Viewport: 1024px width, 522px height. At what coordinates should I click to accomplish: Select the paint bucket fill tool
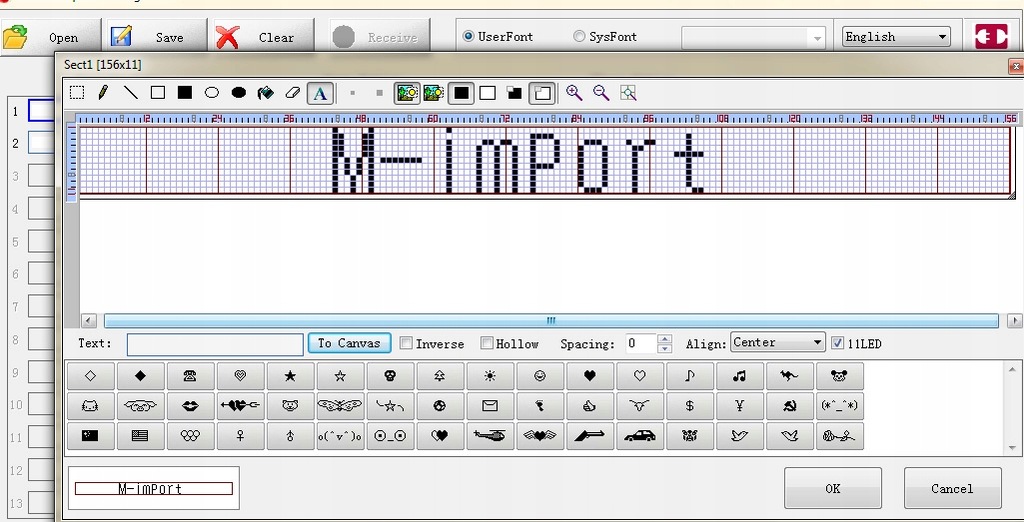[266, 93]
